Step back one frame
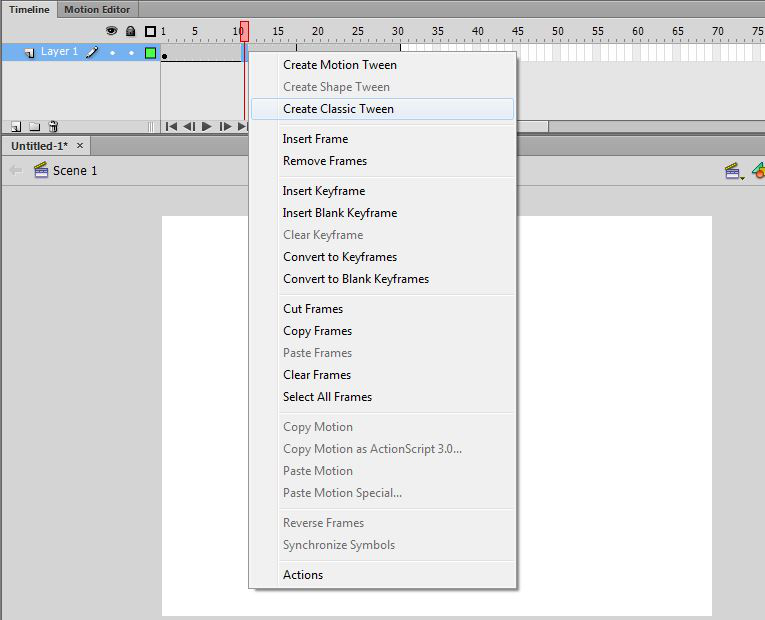Screen dimensions: 765x620 189,127
